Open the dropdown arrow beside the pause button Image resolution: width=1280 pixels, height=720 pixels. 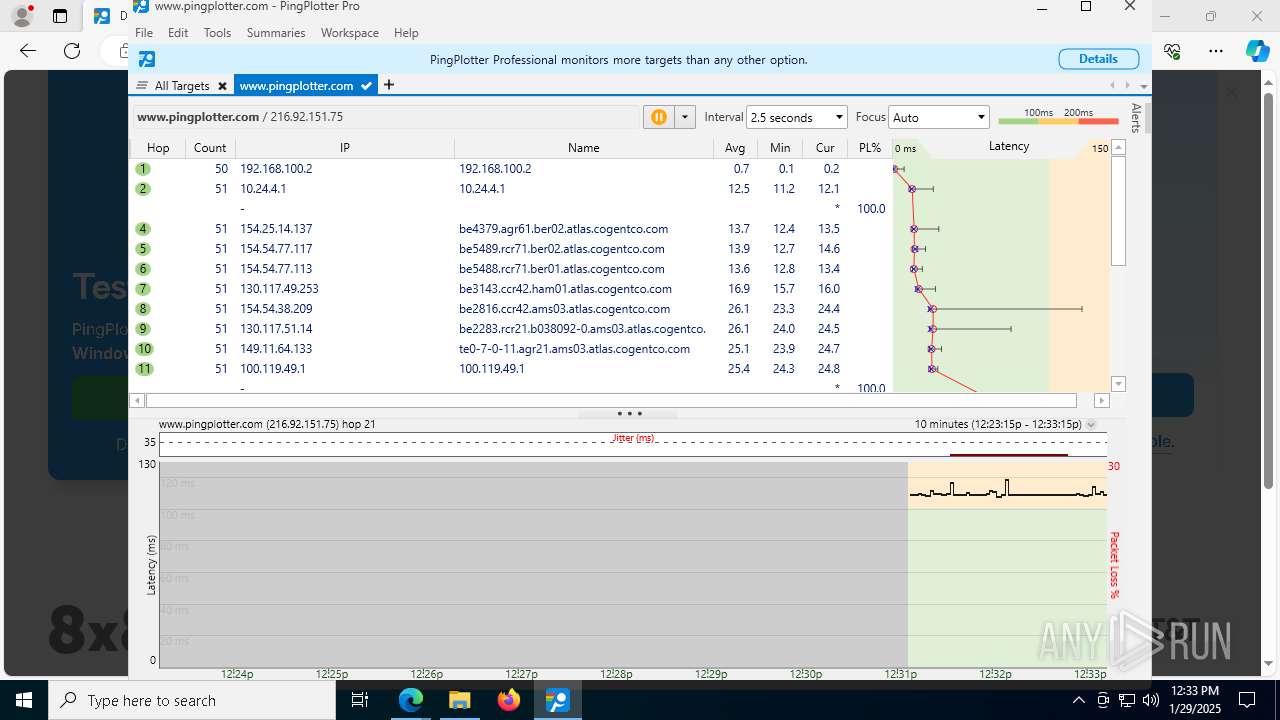coord(685,117)
